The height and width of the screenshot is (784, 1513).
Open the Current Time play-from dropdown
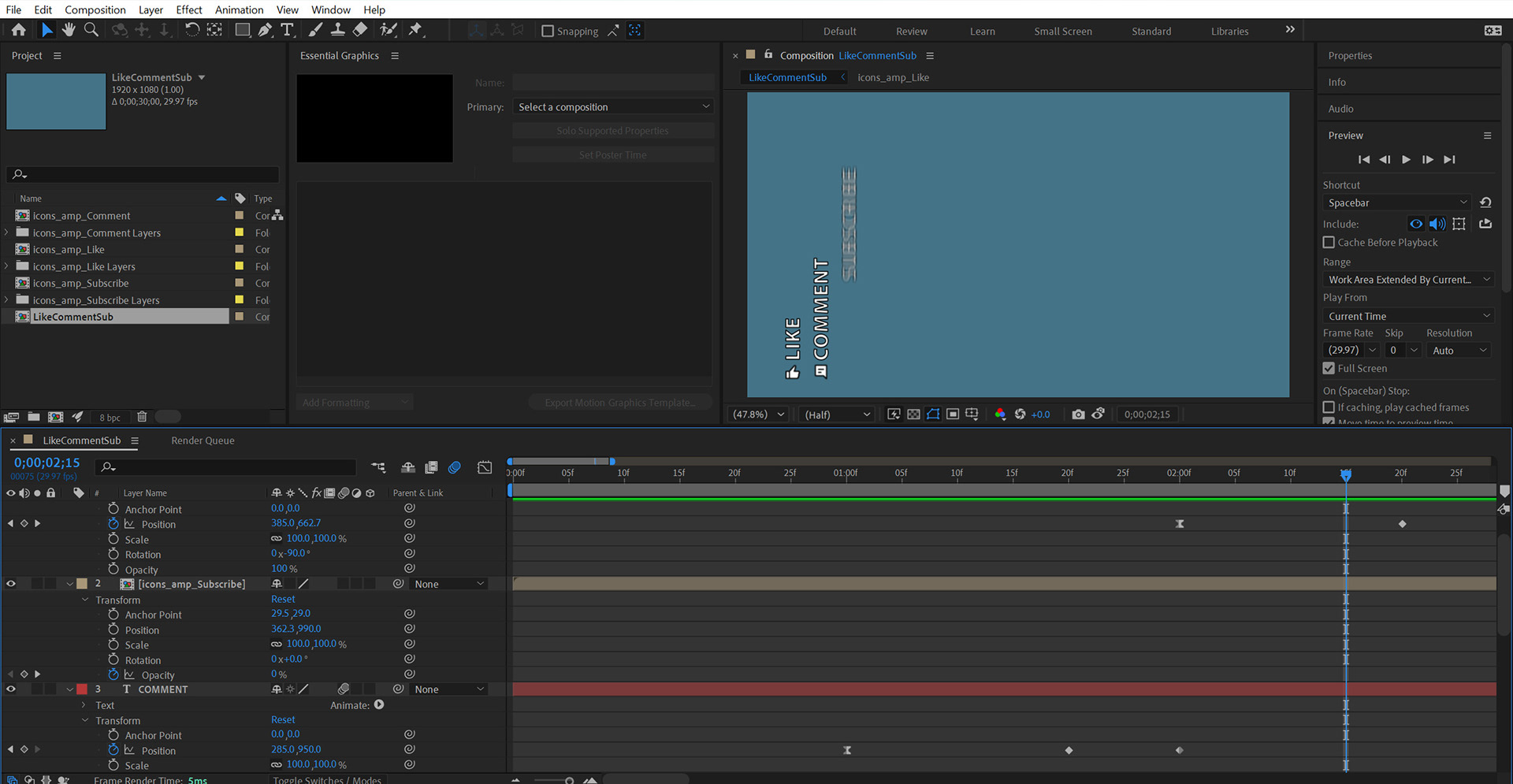coord(1407,316)
